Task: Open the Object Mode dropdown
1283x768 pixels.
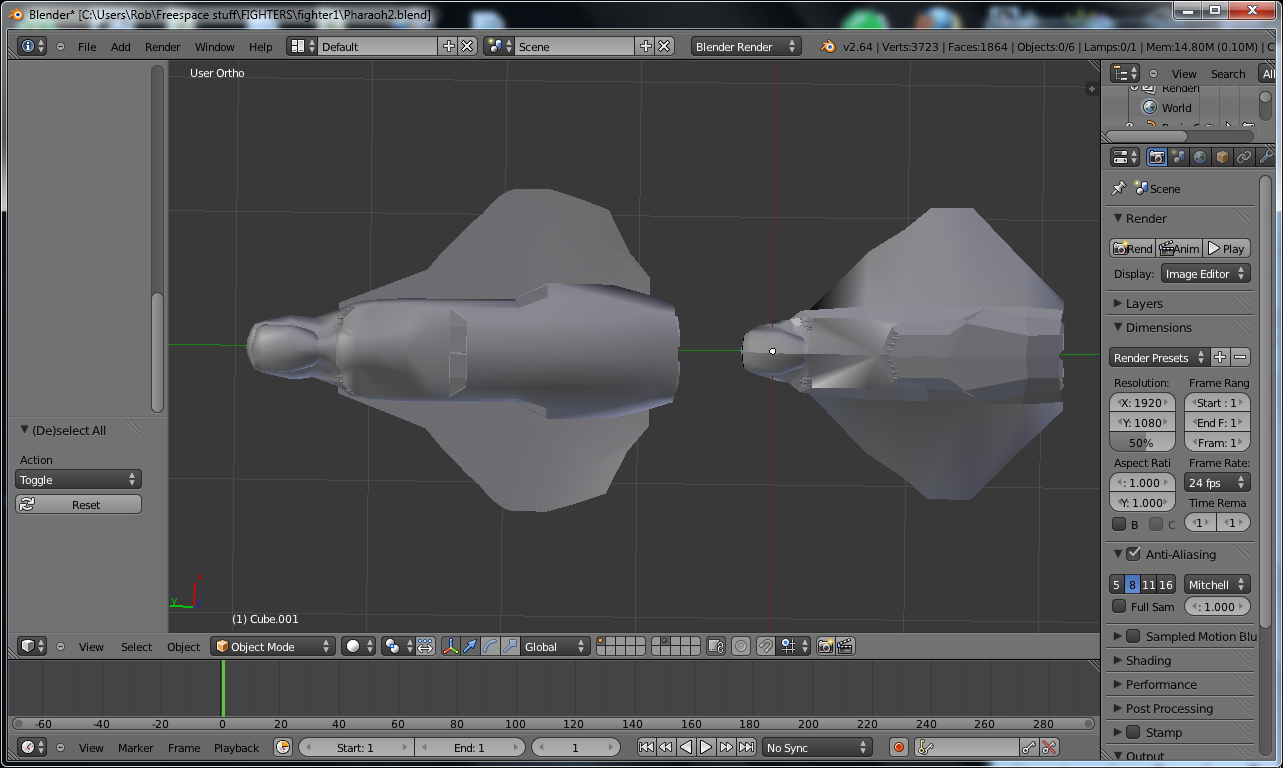Action: pyautogui.click(x=272, y=647)
